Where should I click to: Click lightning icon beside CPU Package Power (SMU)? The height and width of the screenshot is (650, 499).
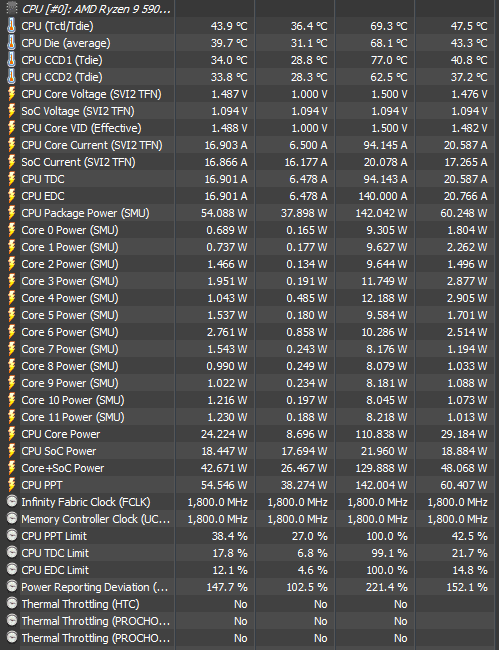click(x=12, y=213)
